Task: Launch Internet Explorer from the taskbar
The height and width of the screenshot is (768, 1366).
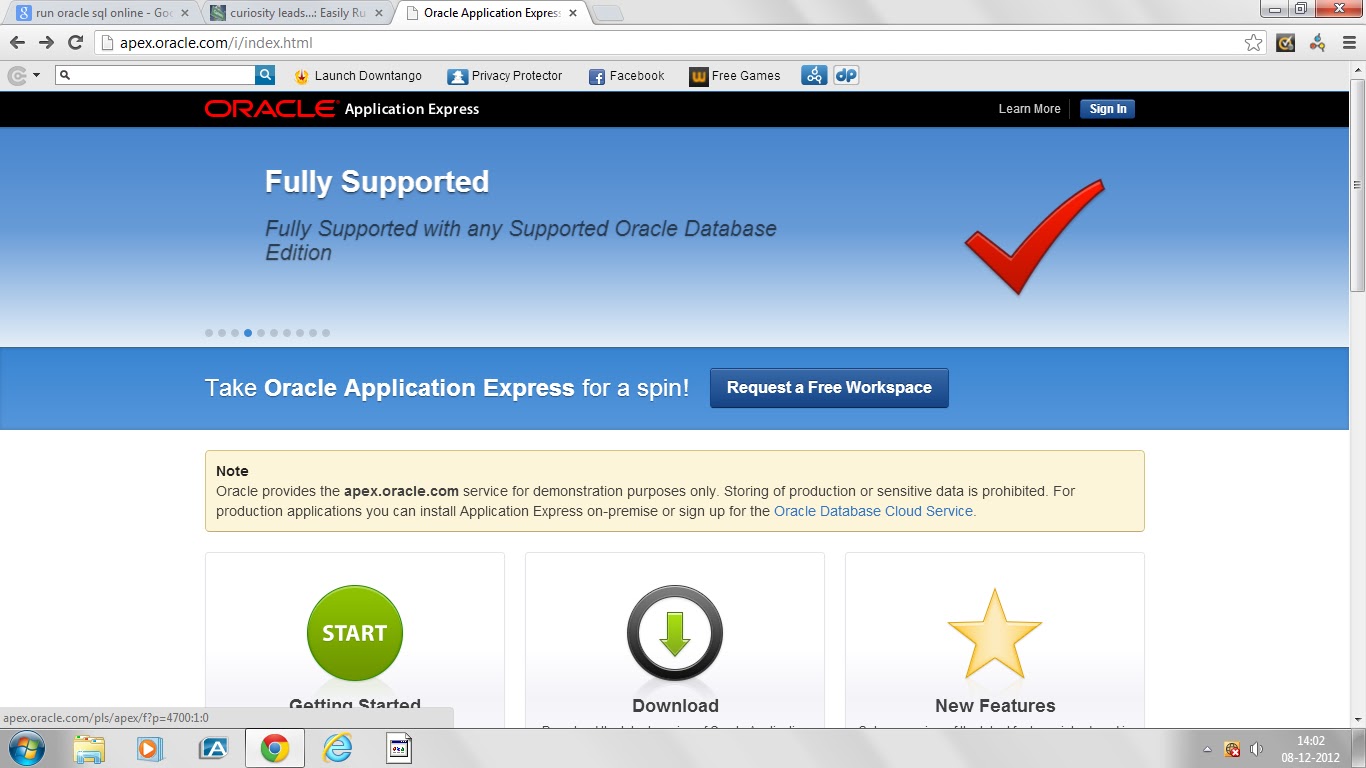Action: (x=338, y=748)
